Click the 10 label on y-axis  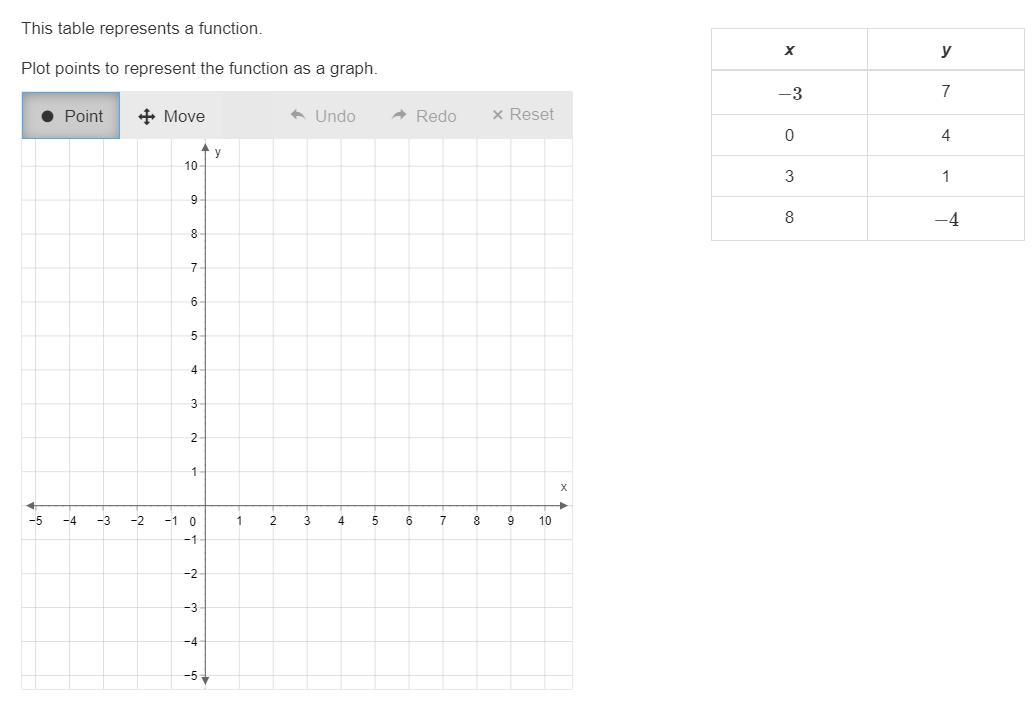(191, 166)
